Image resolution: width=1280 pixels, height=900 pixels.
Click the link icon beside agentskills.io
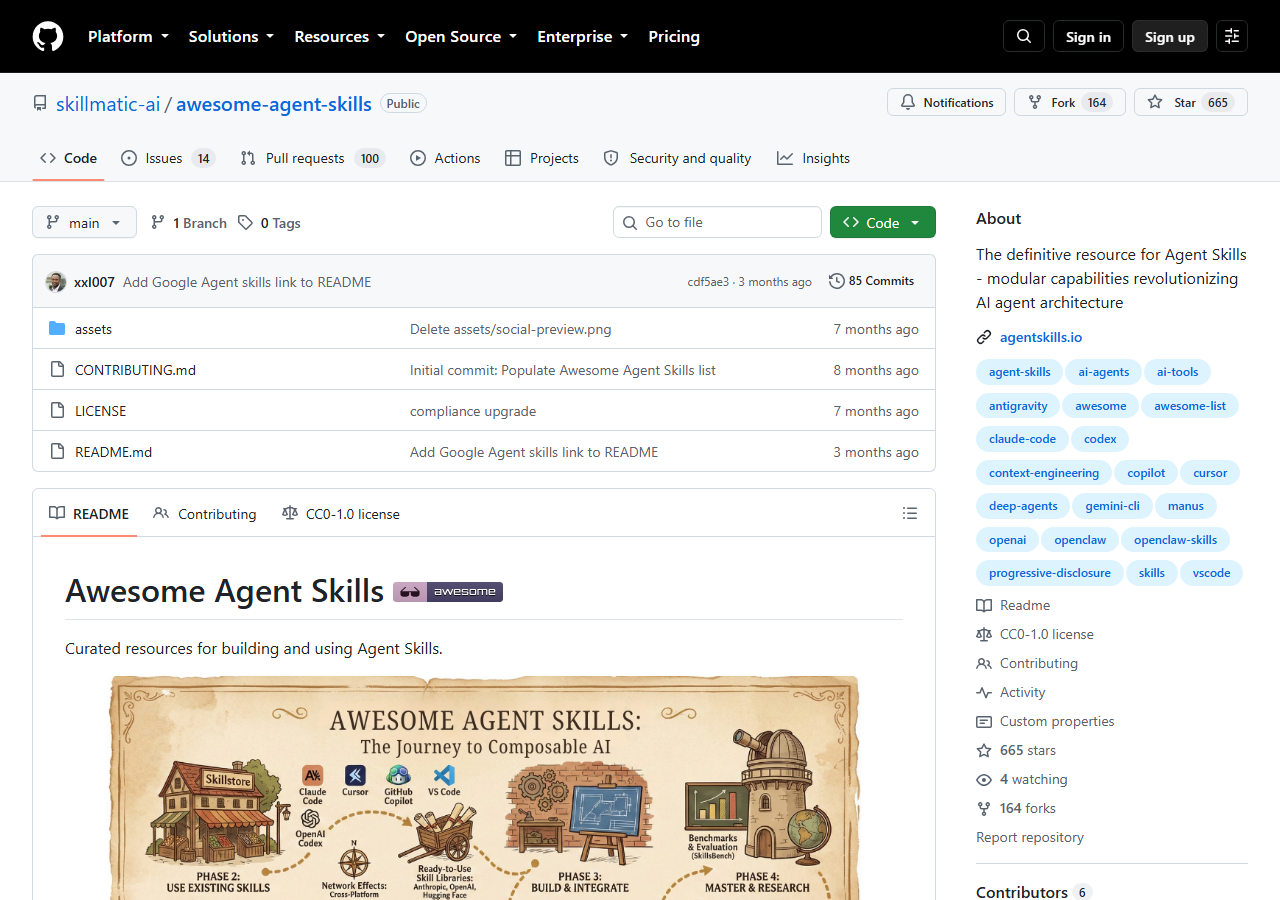coord(984,337)
